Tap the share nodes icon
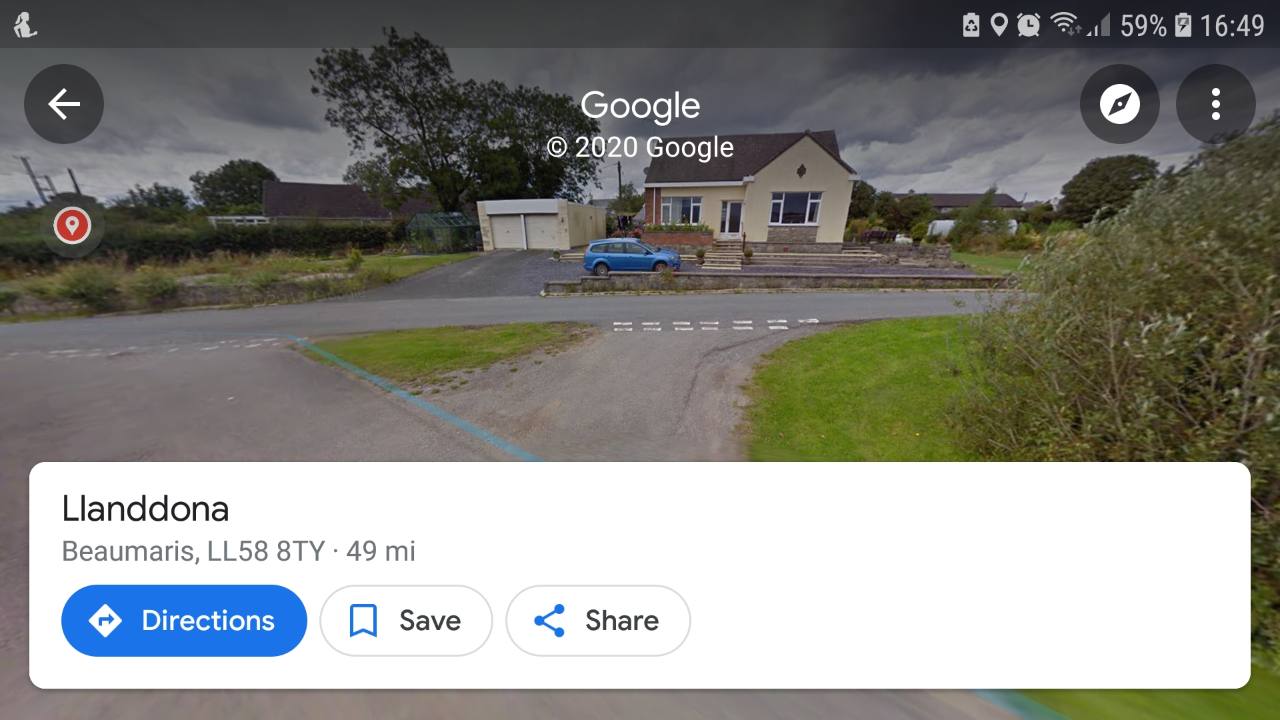Image resolution: width=1280 pixels, height=720 pixels. pos(550,621)
